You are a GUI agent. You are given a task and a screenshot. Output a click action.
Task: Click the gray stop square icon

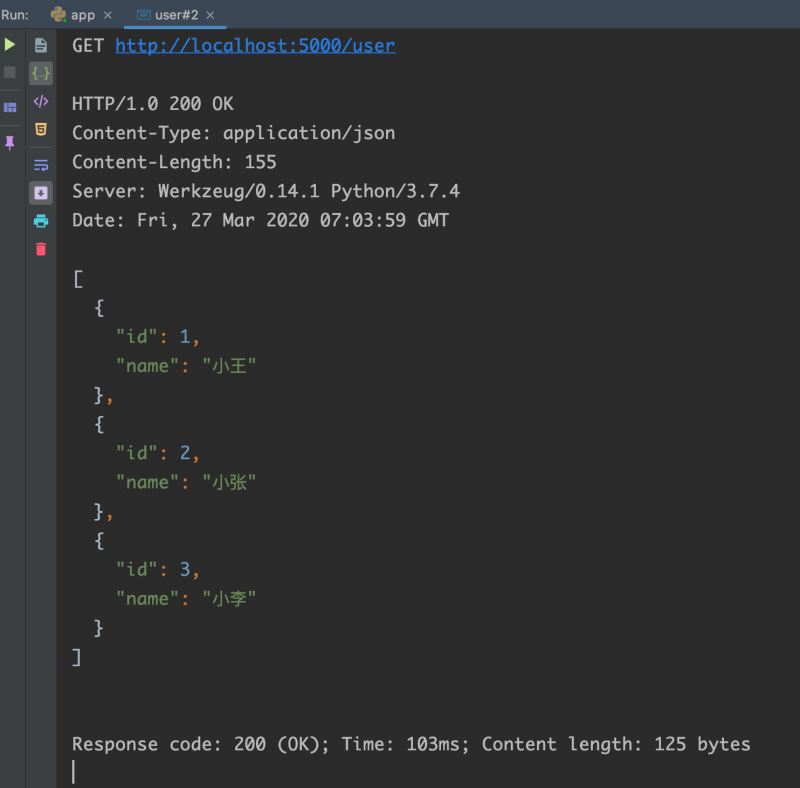tap(10, 72)
